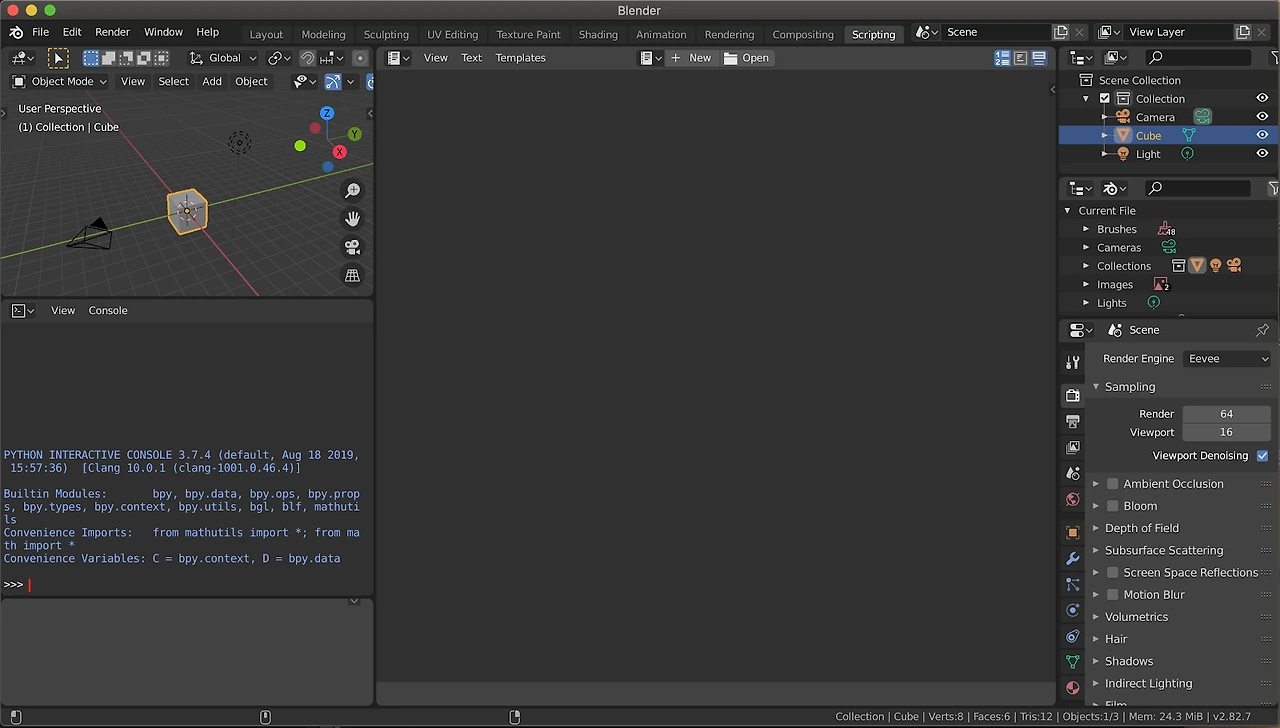Toggle the Collection exclude checkbox in outliner
The width and height of the screenshot is (1280, 728).
[x=1104, y=98]
